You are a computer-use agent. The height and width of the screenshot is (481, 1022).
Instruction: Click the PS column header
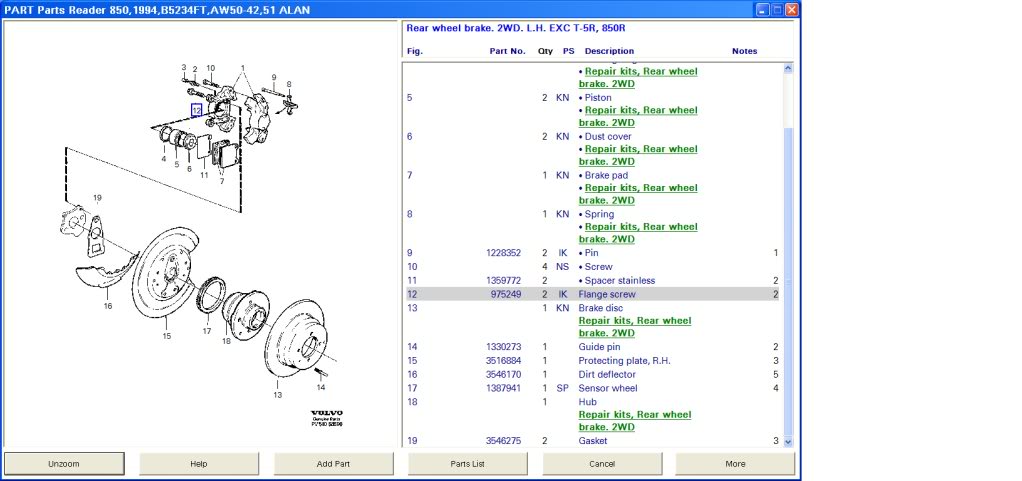pos(568,51)
